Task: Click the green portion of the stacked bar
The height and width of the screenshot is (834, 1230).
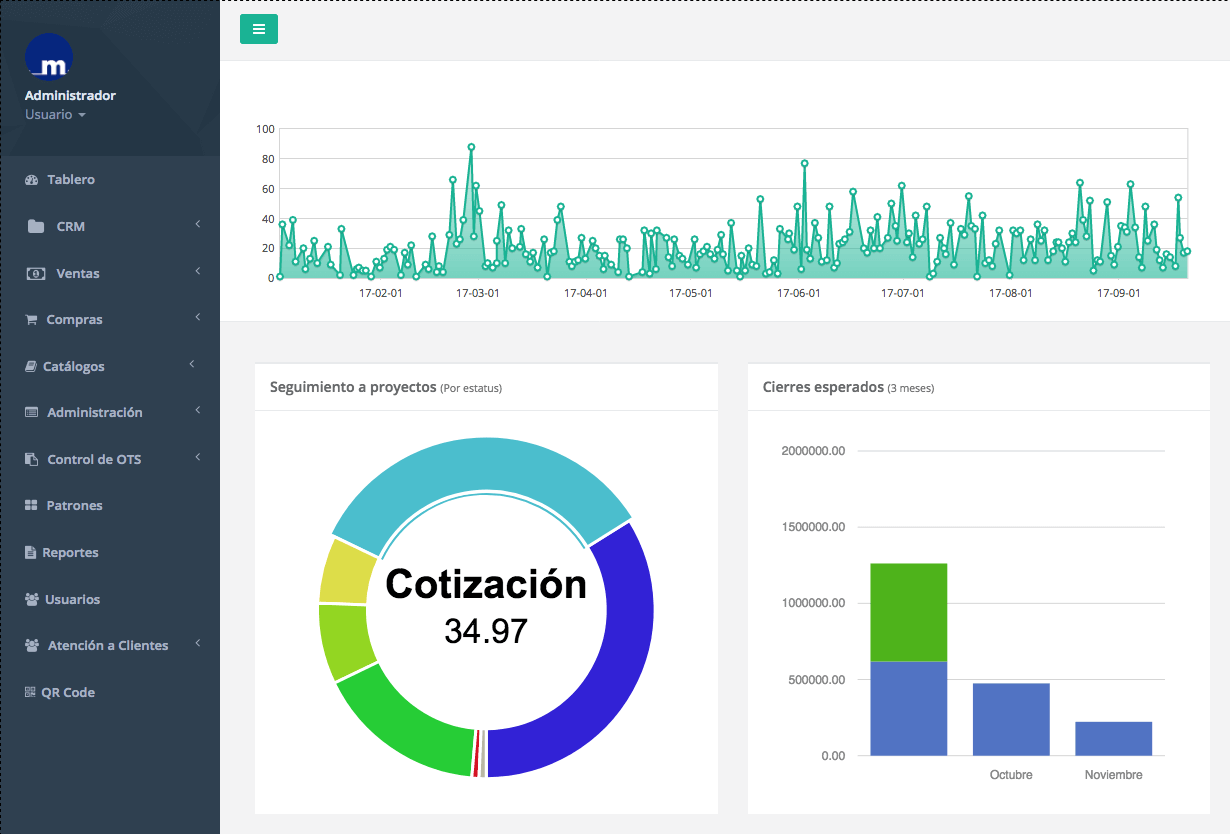Action: click(x=908, y=612)
